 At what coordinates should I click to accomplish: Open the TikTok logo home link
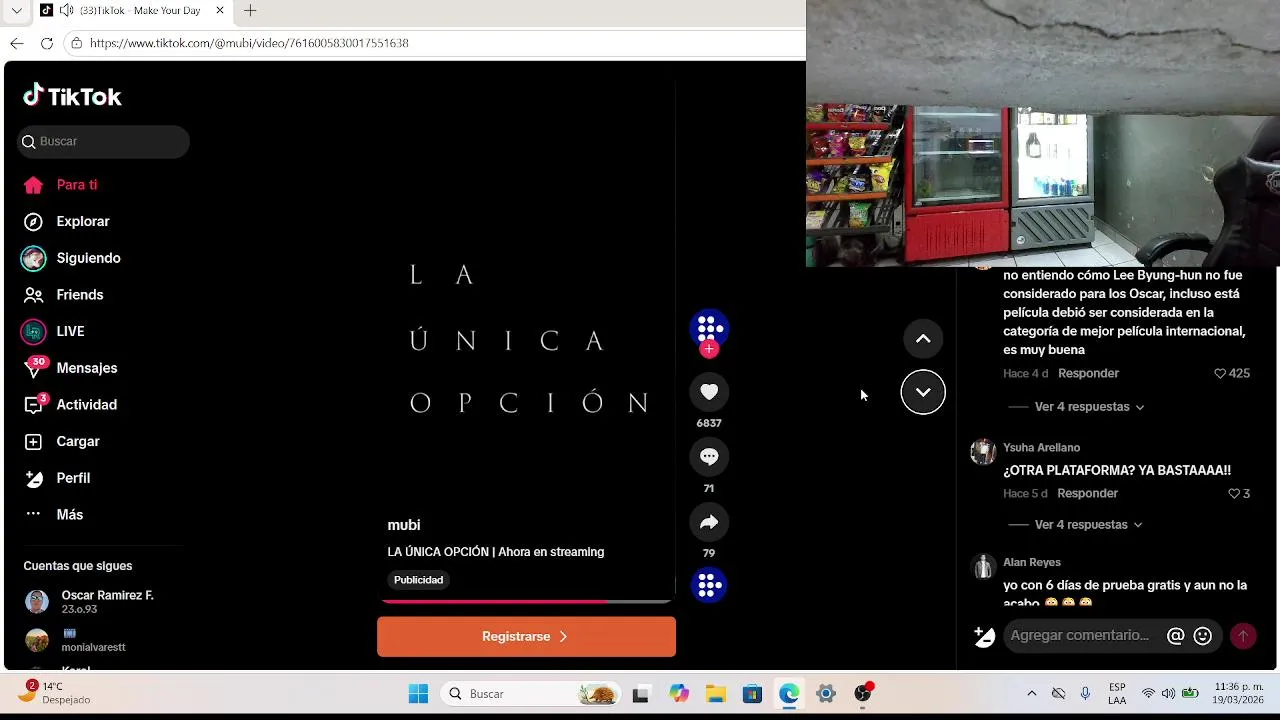[72, 96]
